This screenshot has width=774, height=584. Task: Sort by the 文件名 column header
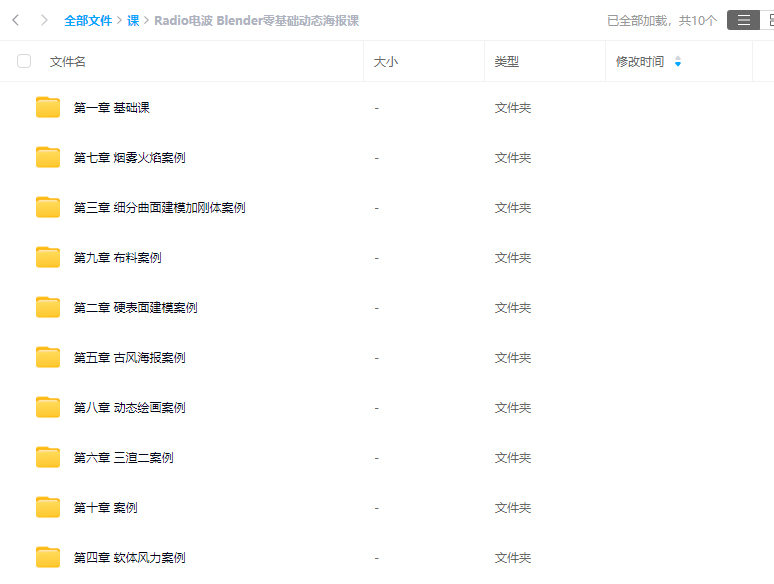[x=68, y=62]
